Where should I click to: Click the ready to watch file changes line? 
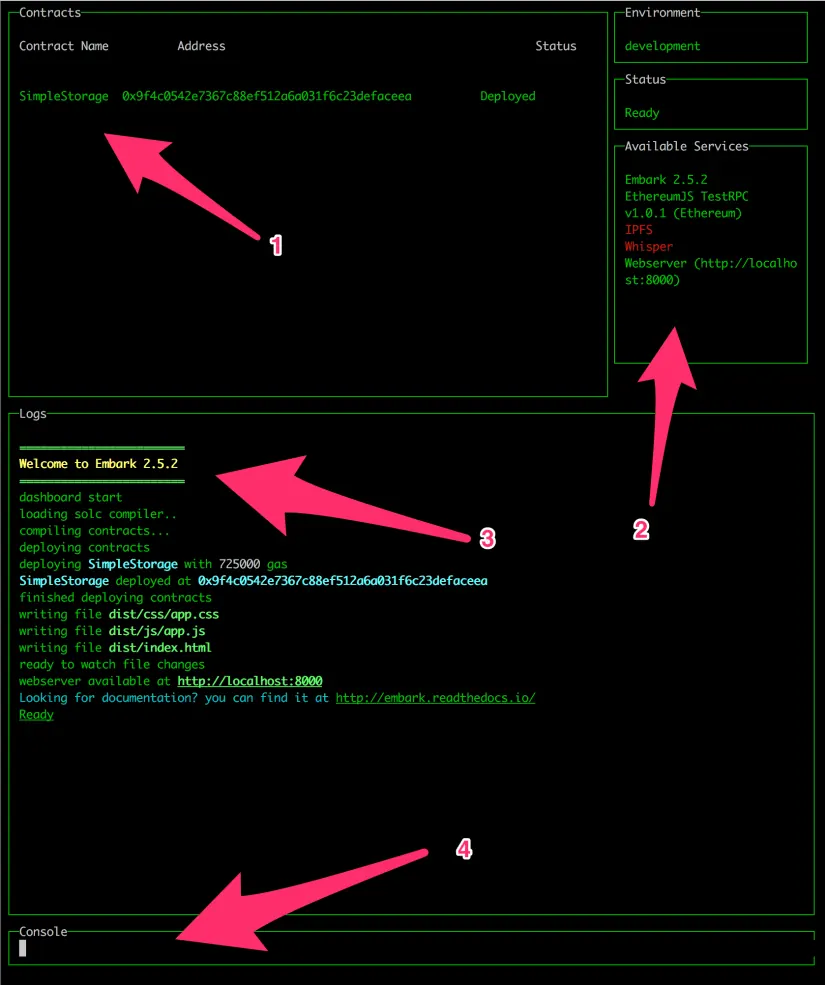point(112,665)
